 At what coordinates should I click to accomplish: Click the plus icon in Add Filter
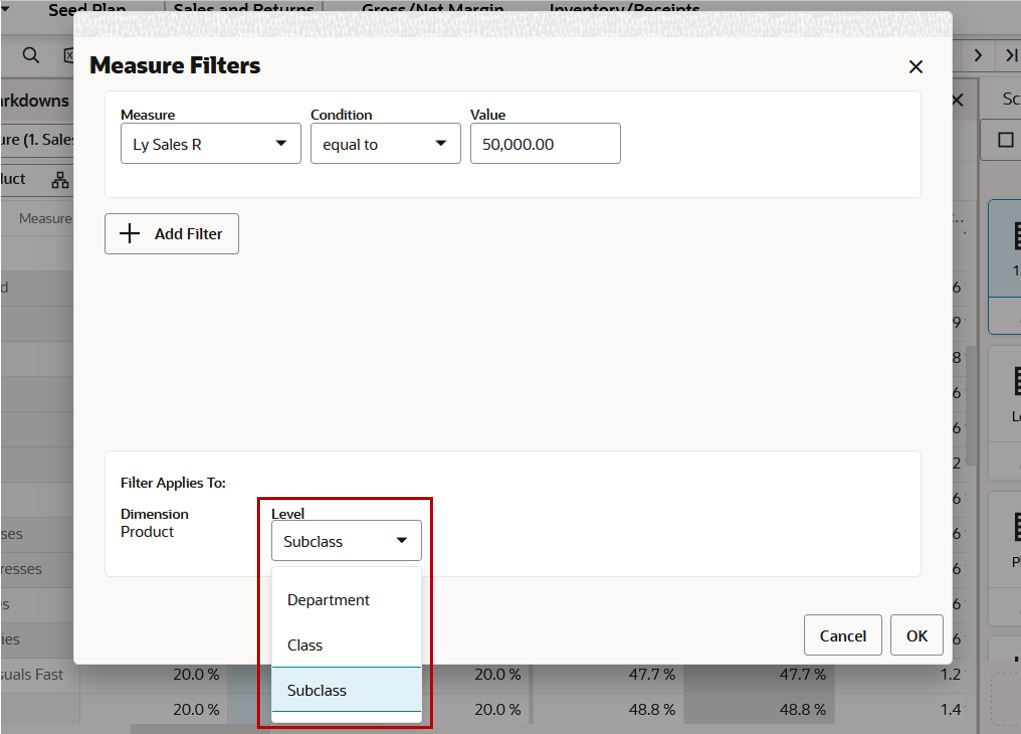pyautogui.click(x=130, y=233)
